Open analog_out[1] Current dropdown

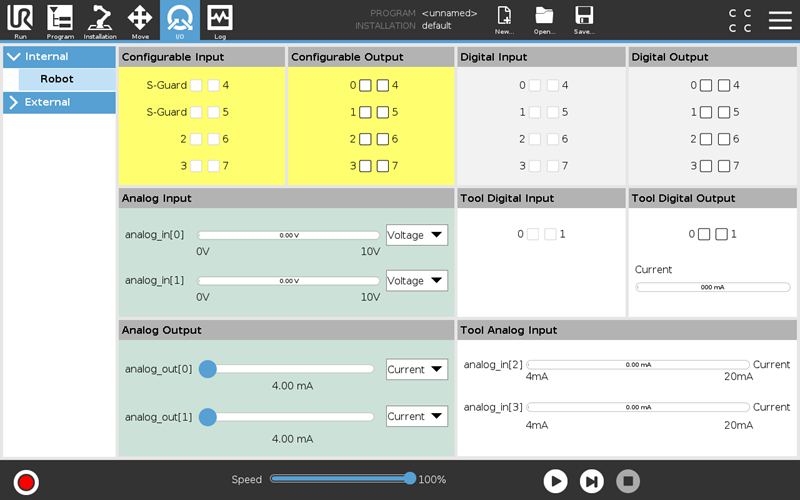point(417,416)
